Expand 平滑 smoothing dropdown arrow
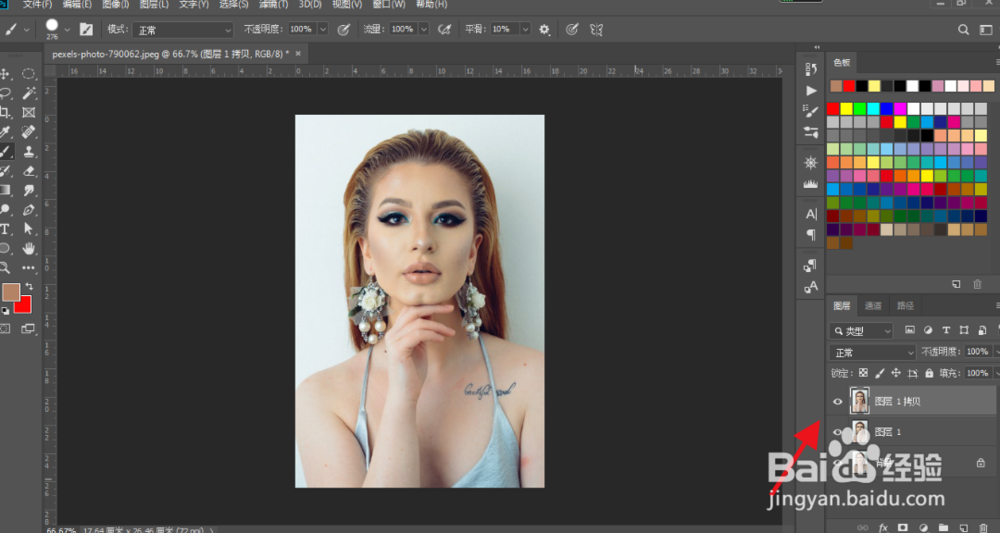The image size is (1000, 533). [526, 29]
